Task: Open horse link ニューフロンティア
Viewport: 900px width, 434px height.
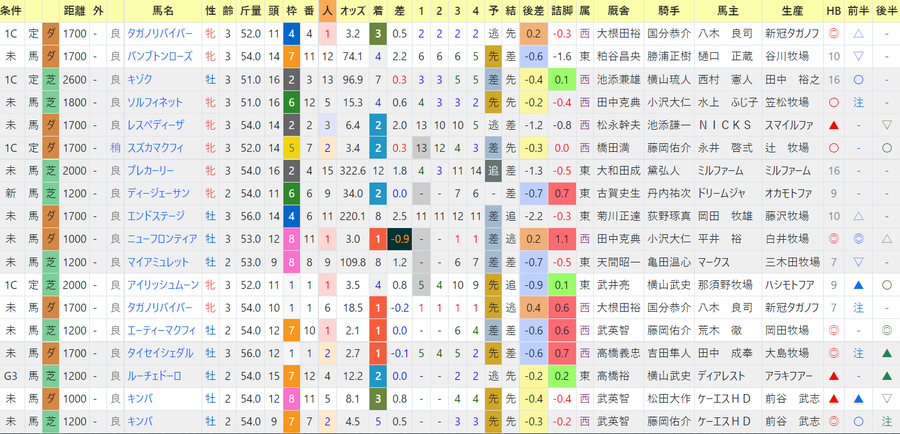Action: point(162,239)
